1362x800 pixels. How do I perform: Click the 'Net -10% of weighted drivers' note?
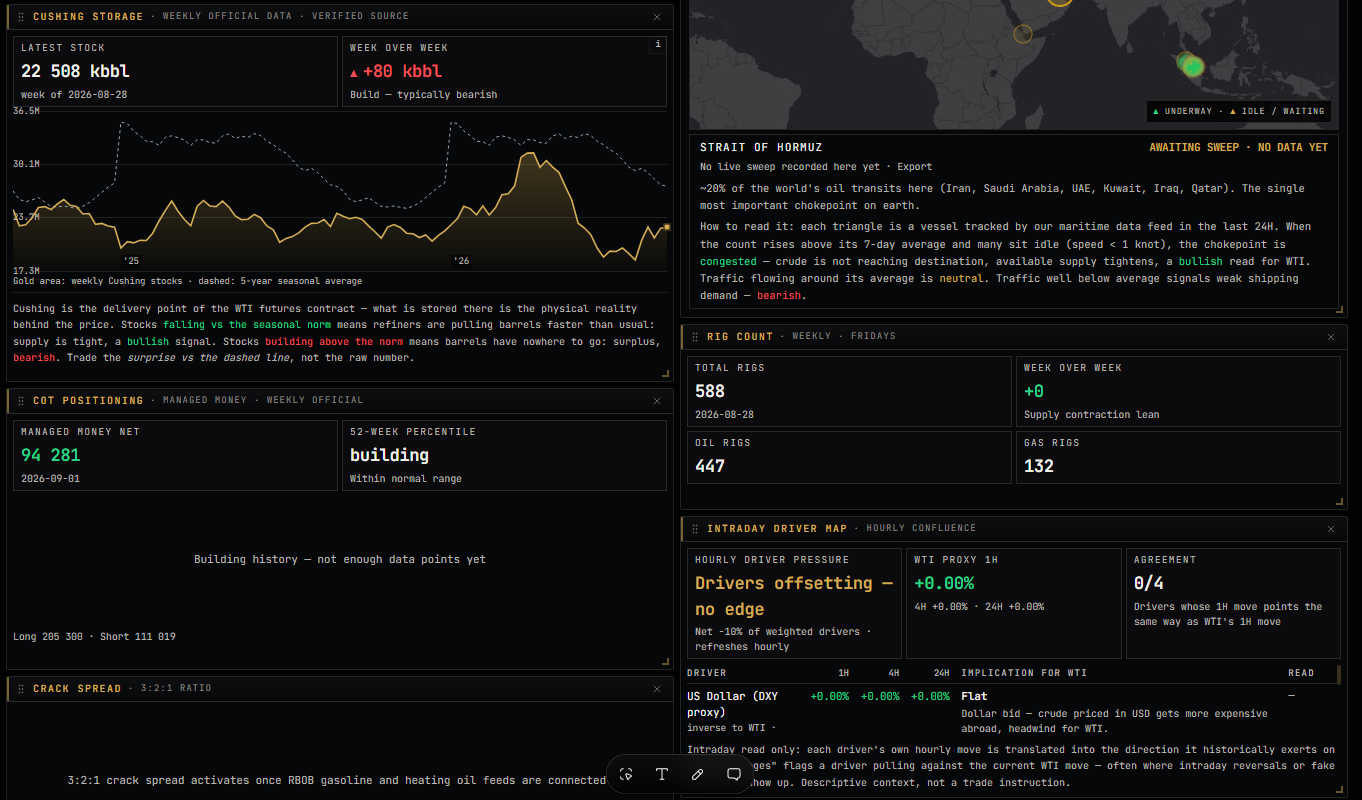tap(781, 639)
